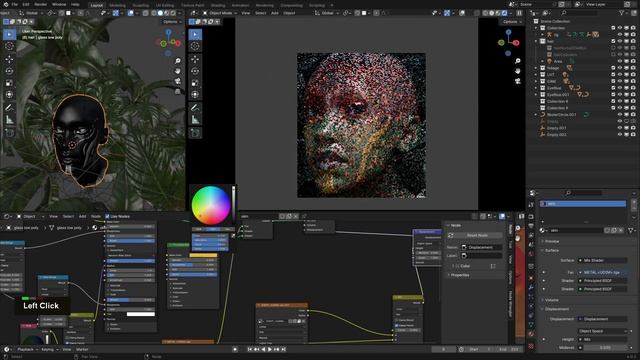640x360 pixels.
Task: Click pan hand icon in right viewport
Action: (518, 71)
